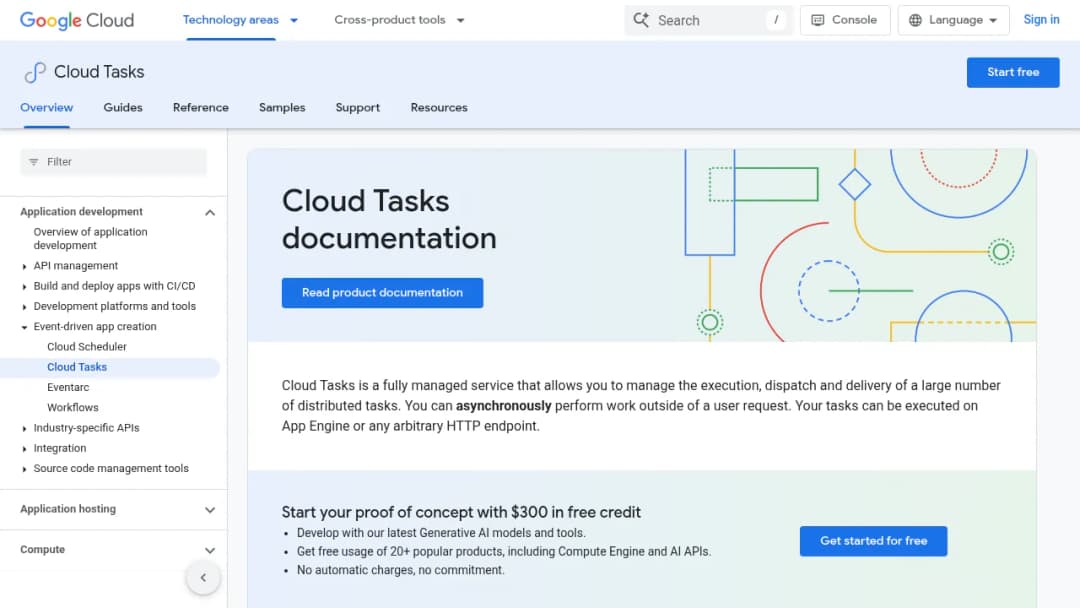
Task: Click Get started for free button
Action: click(x=873, y=541)
